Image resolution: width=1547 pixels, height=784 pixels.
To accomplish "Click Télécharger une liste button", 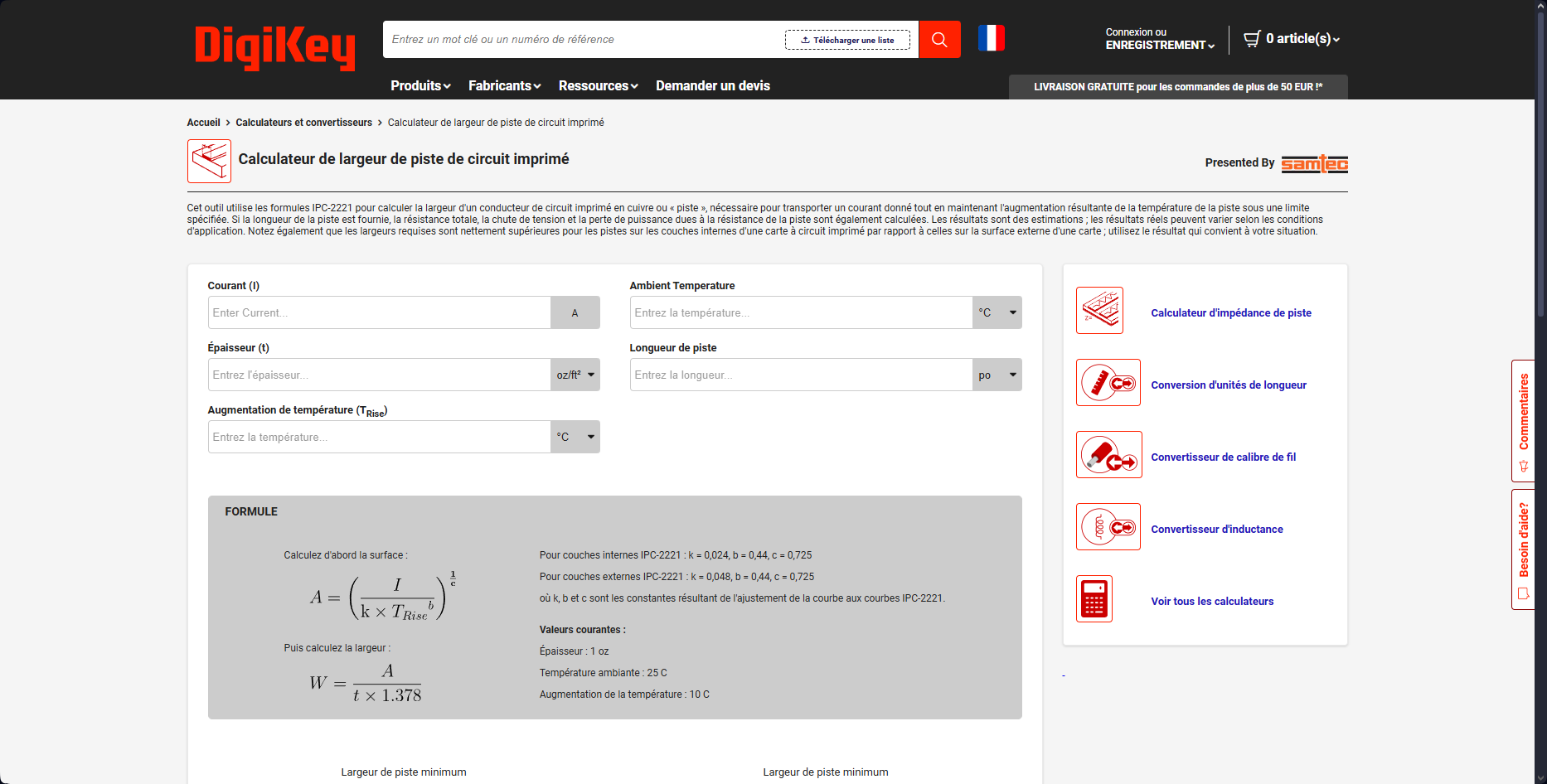I will point(847,40).
